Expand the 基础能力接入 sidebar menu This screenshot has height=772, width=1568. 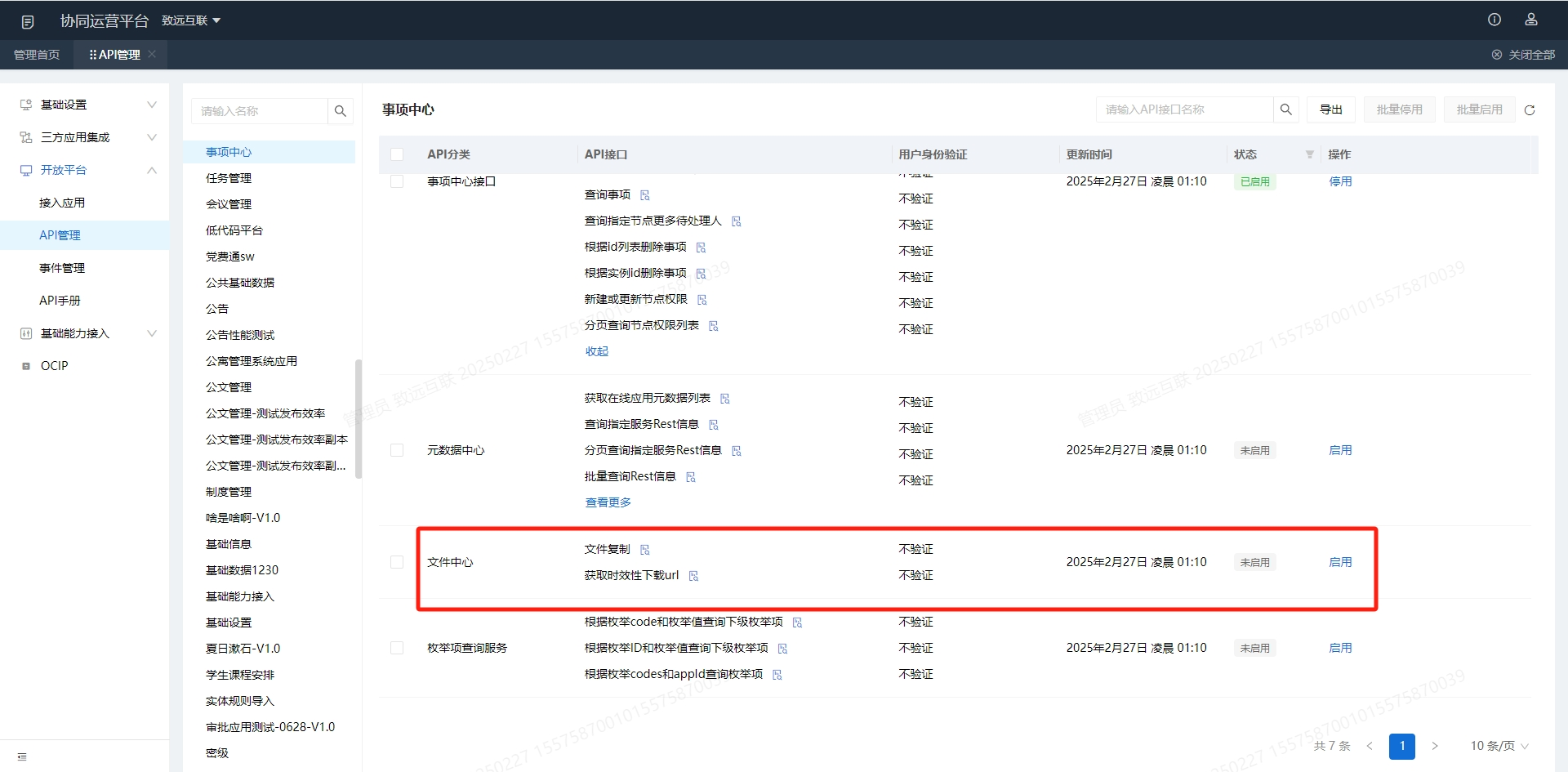(x=85, y=333)
